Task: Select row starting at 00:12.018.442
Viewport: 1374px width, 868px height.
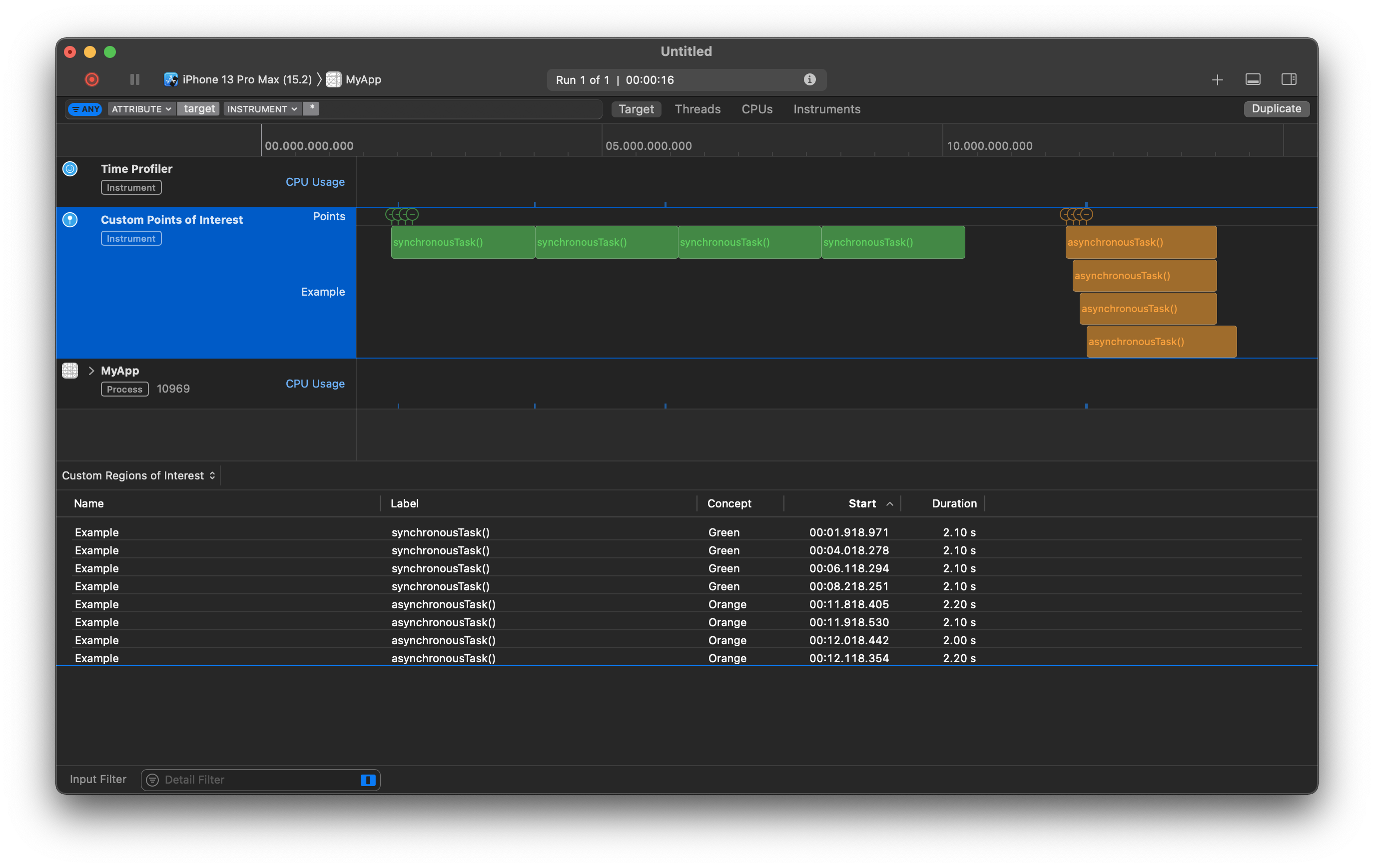Action: tap(687, 640)
